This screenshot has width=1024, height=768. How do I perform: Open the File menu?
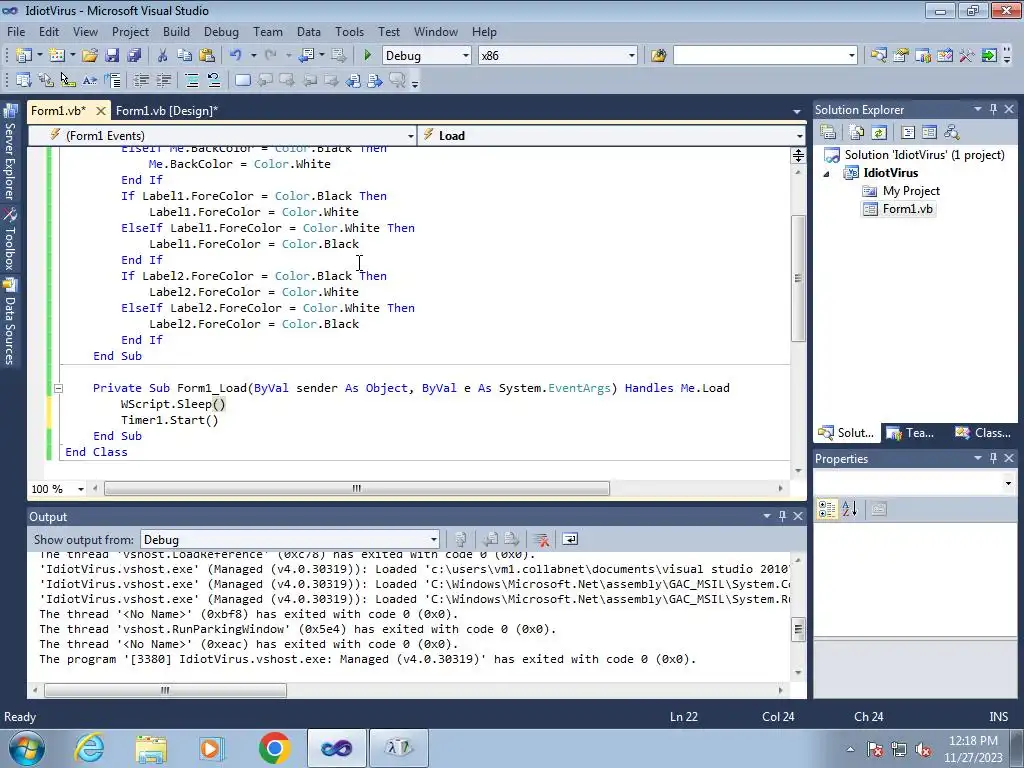click(16, 31)
